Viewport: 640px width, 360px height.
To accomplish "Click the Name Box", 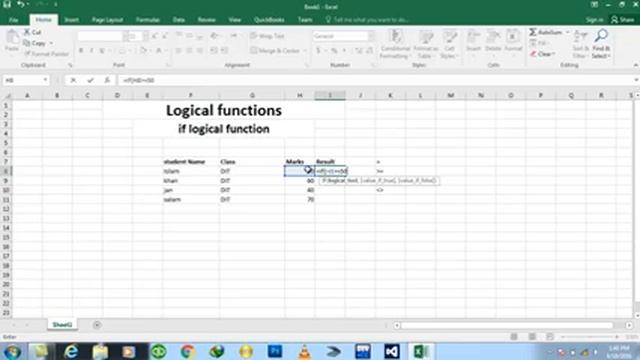I will click(x=25, y=80).
